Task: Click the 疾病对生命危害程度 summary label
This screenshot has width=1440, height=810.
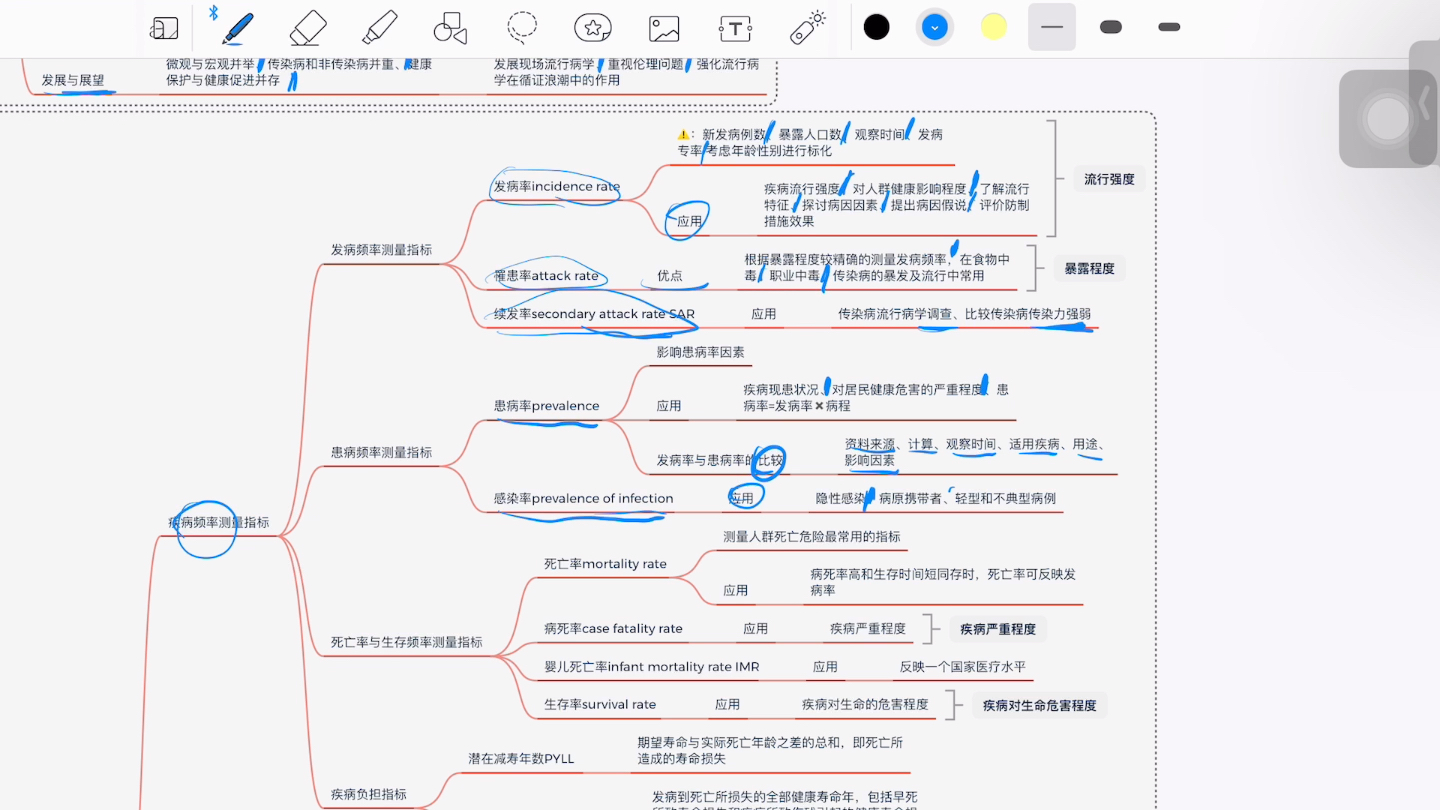Action: [1039, 705]
